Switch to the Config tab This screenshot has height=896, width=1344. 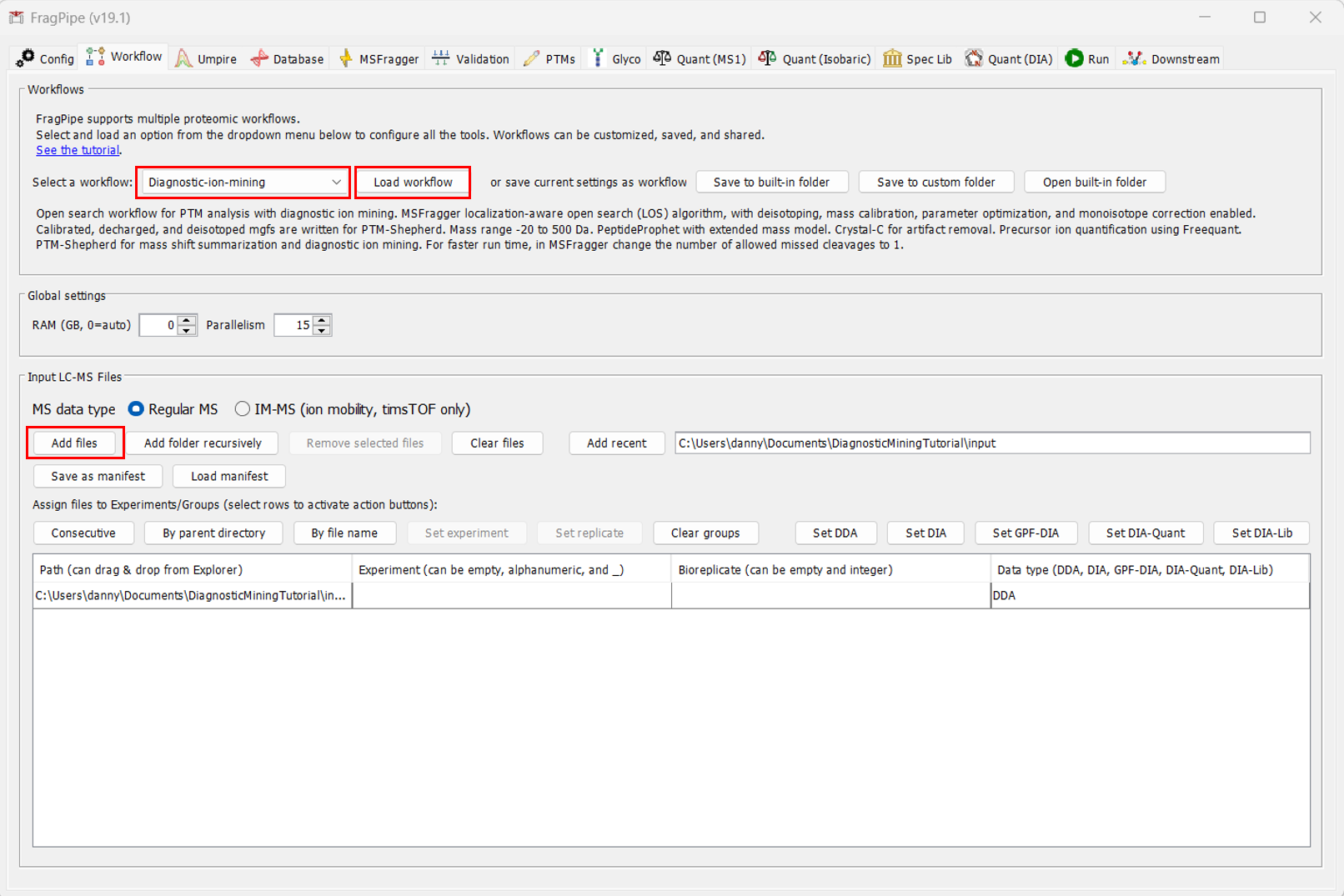[x=46, y=58]
